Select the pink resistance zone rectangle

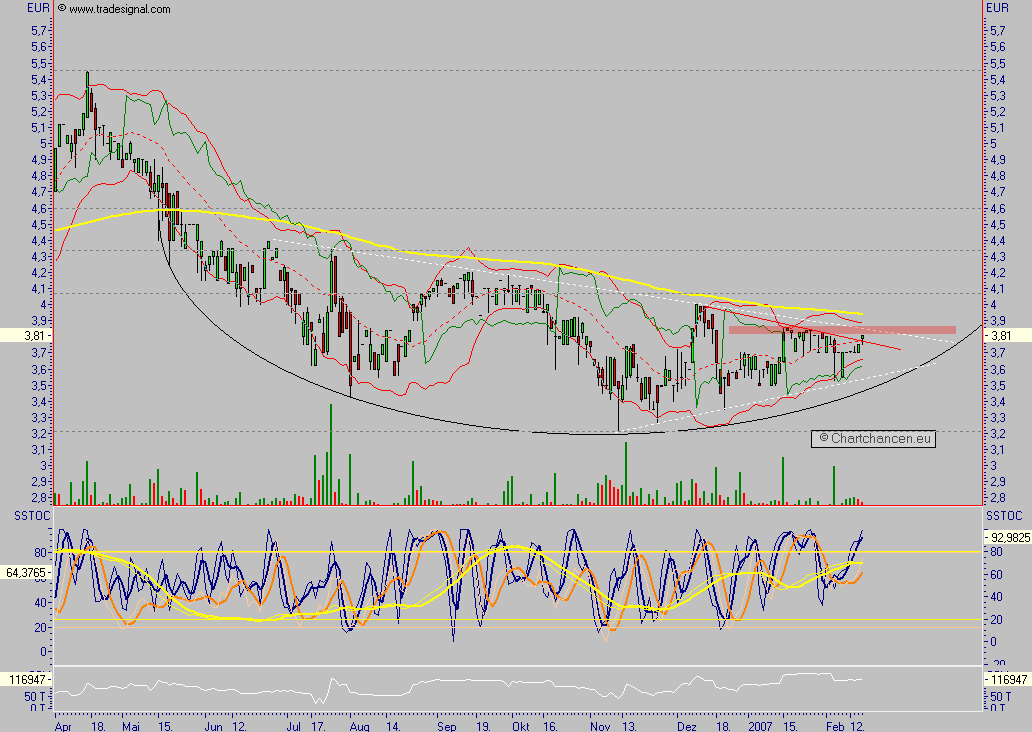(842, 330)
